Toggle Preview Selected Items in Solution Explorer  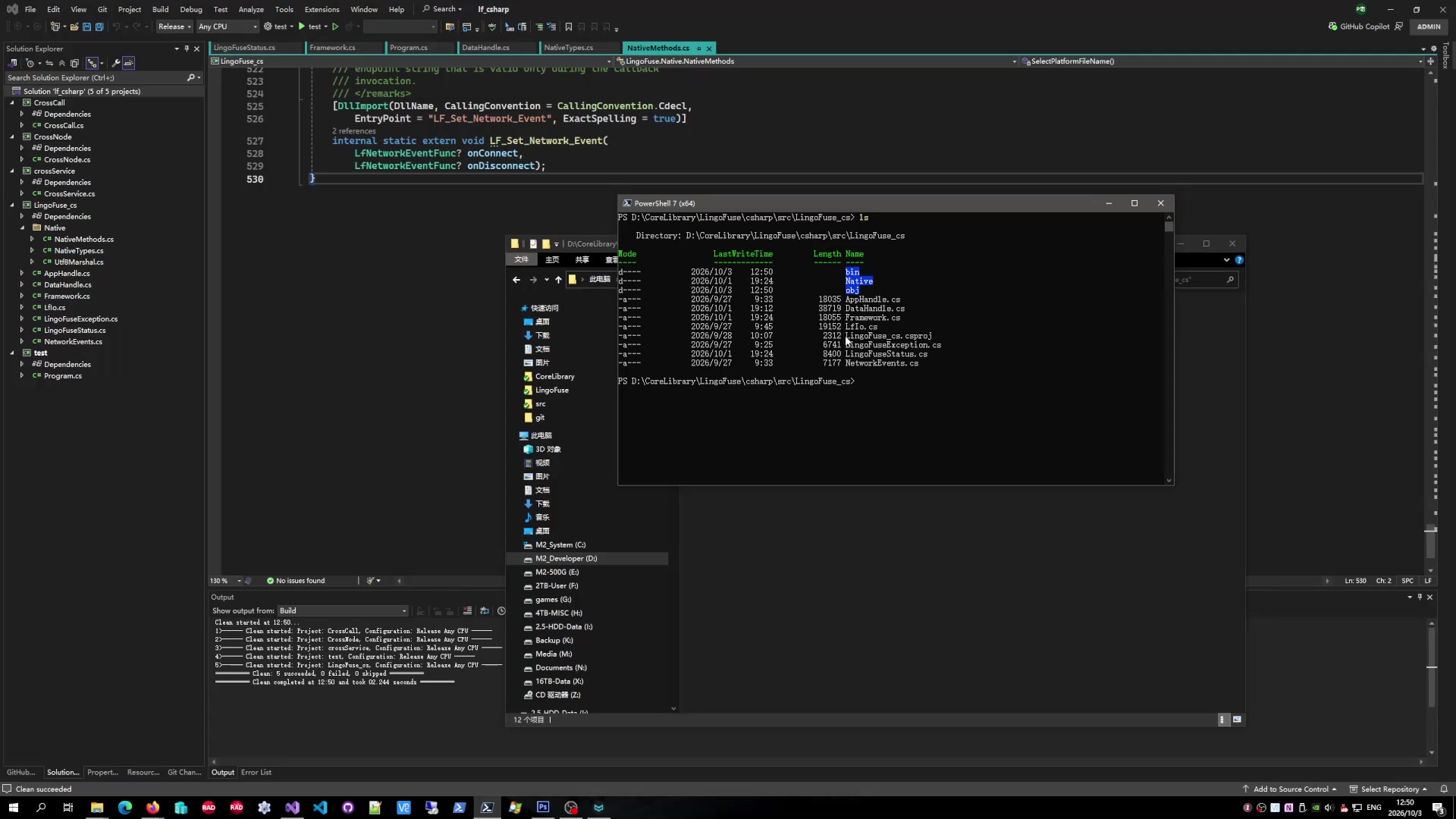(x=129, y=63)
